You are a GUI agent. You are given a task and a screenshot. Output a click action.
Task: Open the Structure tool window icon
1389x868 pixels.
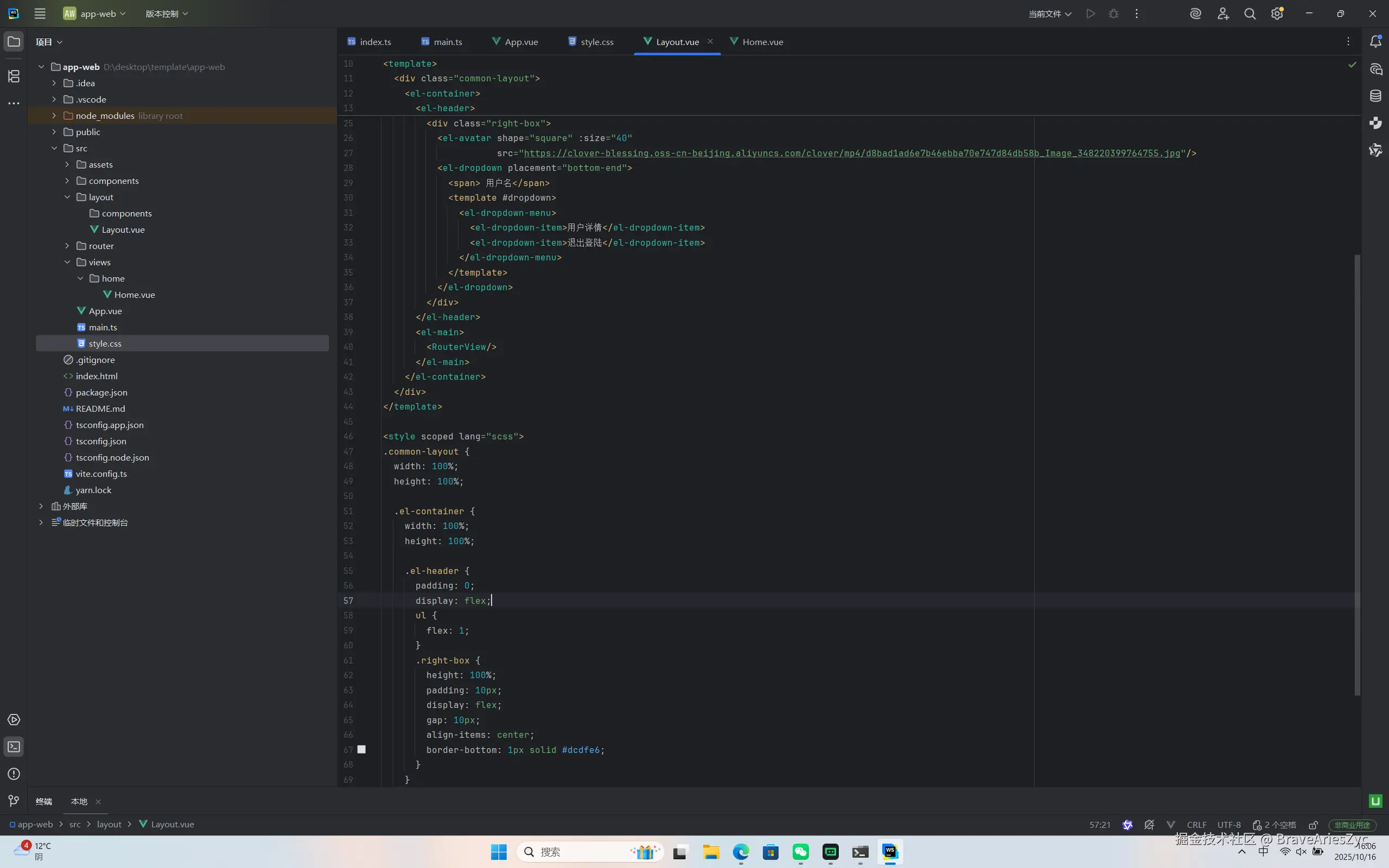point(14,76)
